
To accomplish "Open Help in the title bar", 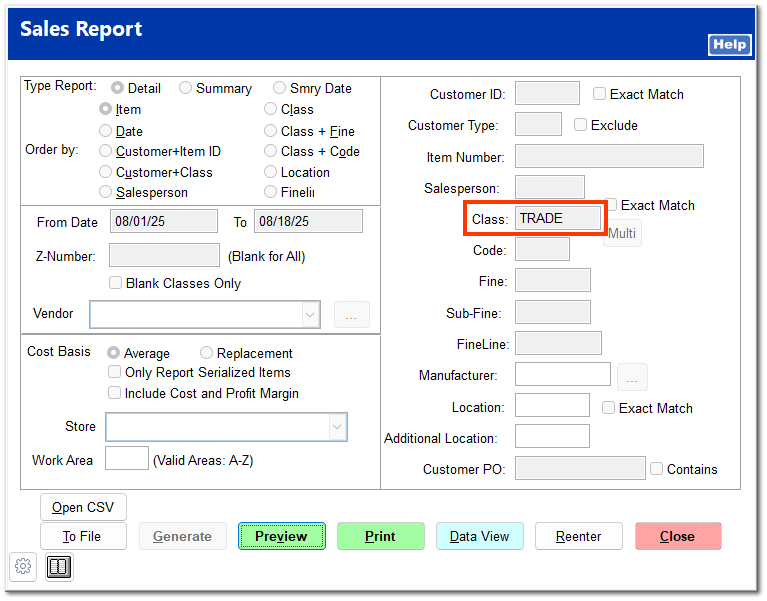I will click(729, 45).
